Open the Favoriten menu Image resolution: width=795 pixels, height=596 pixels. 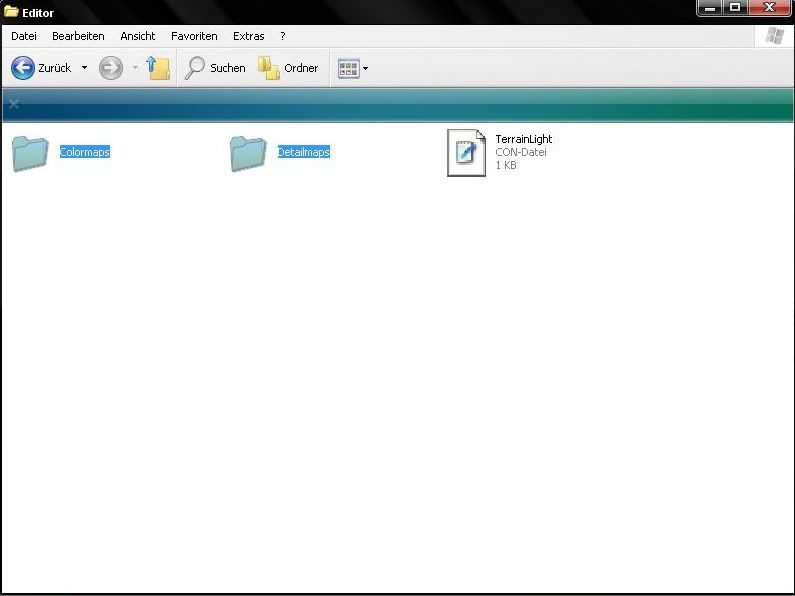click(194, 36)
